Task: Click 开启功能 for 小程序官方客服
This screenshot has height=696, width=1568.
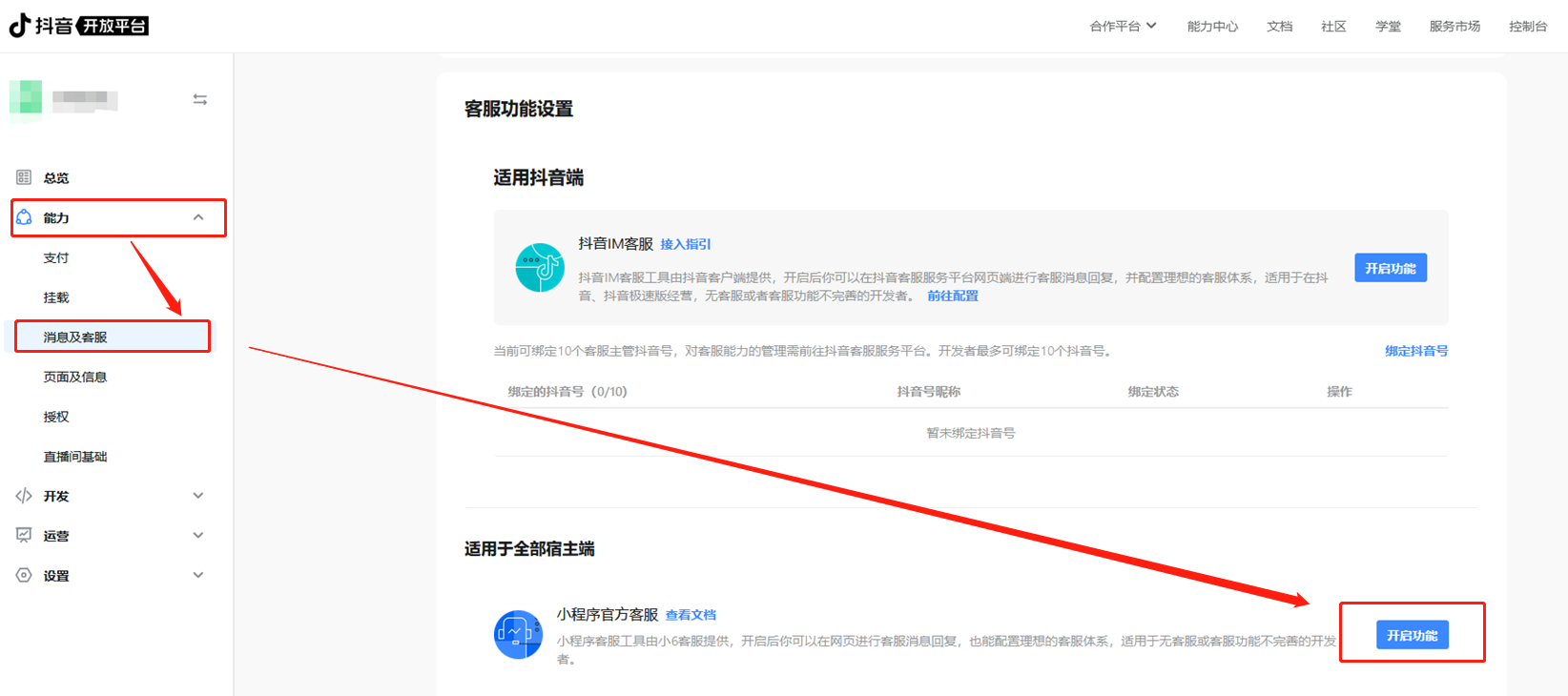Action: pyautogui.click(x=1412, y=635)
